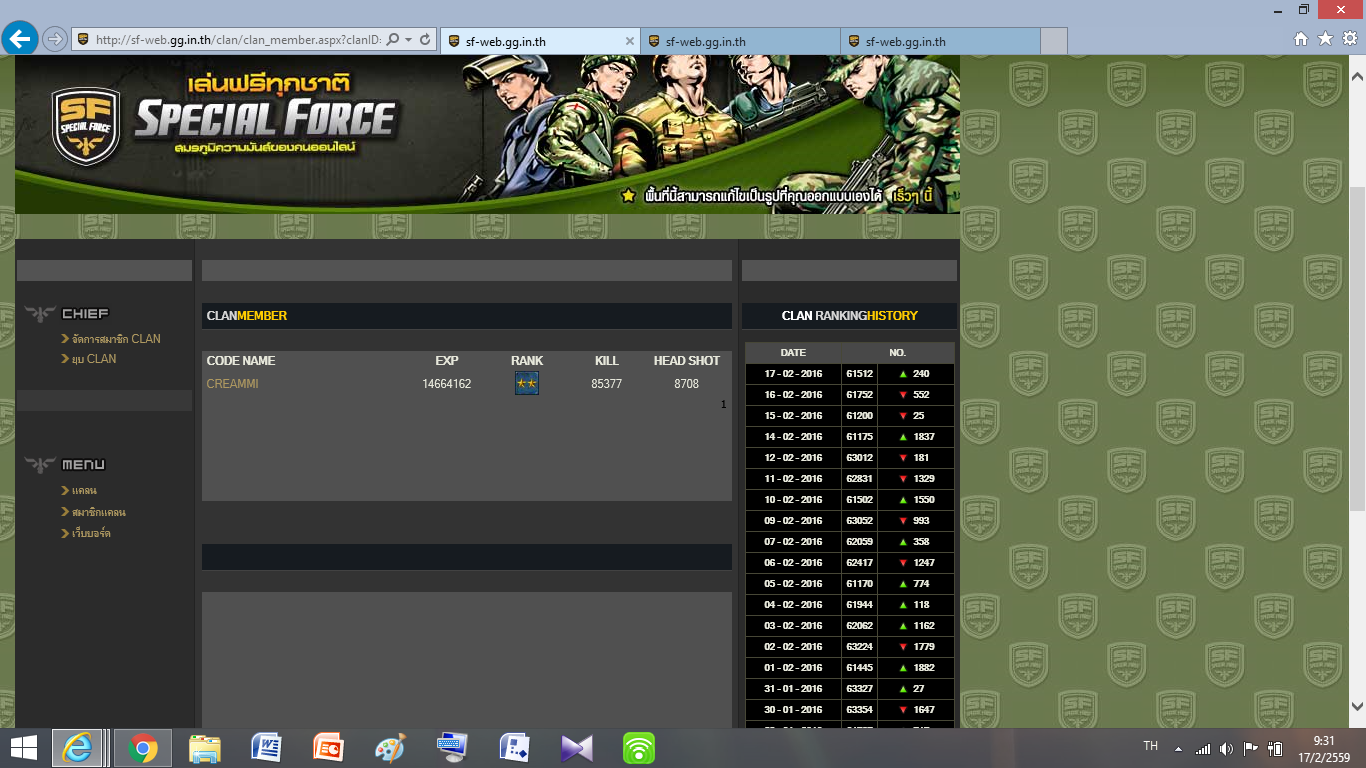
Task: Open PowerPoint from the taskbar
Action: (x=328, y=747)
